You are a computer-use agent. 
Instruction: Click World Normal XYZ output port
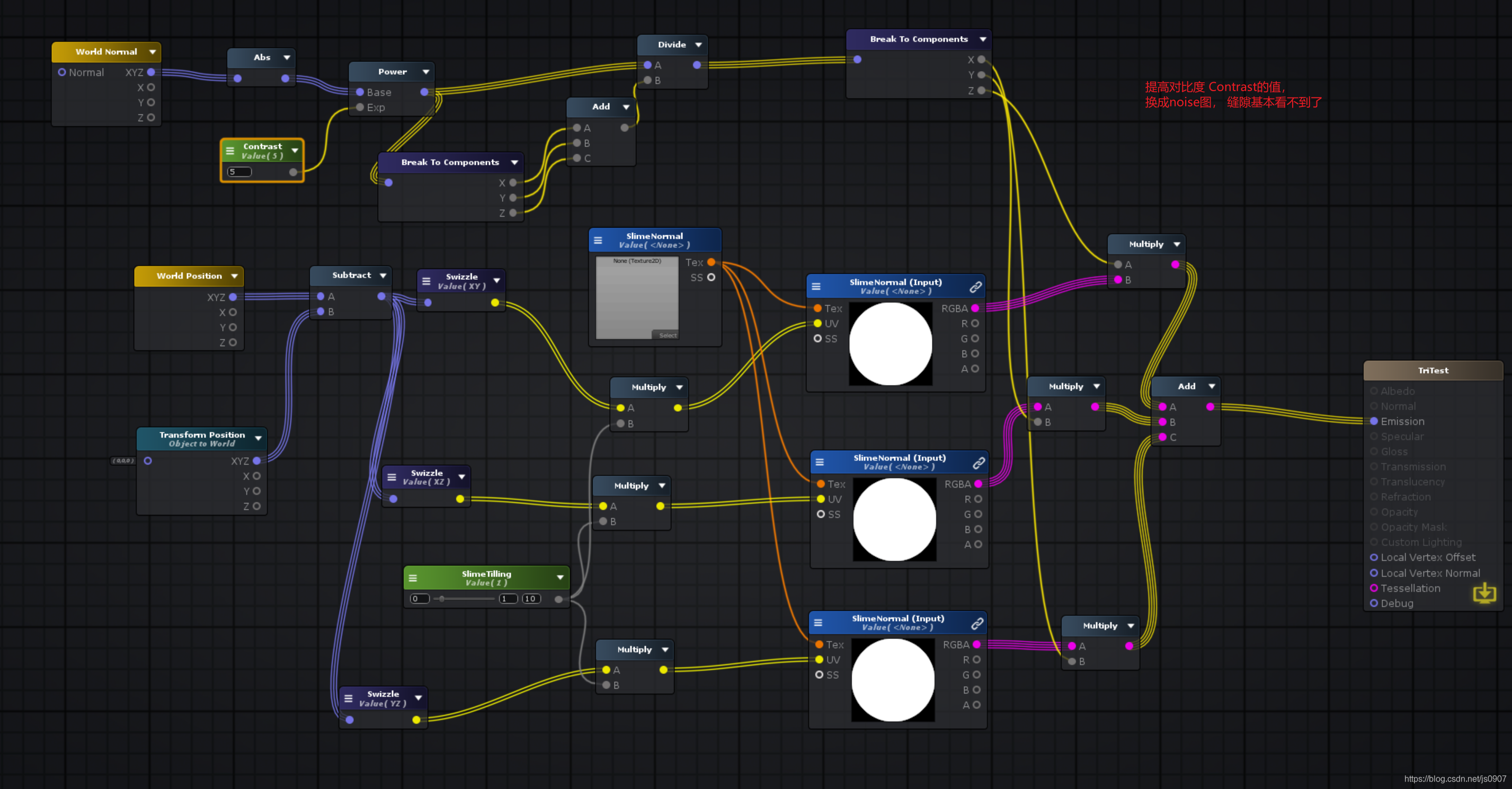click(x=151, y=72)
